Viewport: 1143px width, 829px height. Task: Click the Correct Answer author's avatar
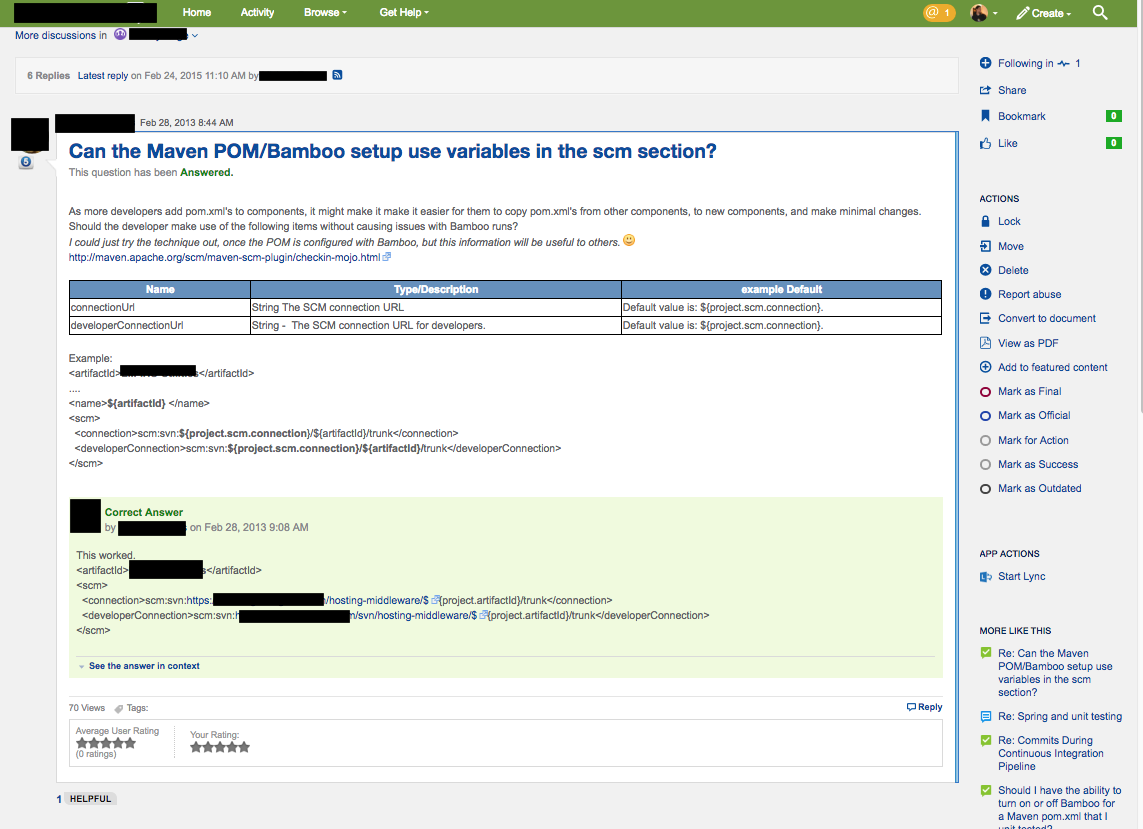tap(85, 516)
